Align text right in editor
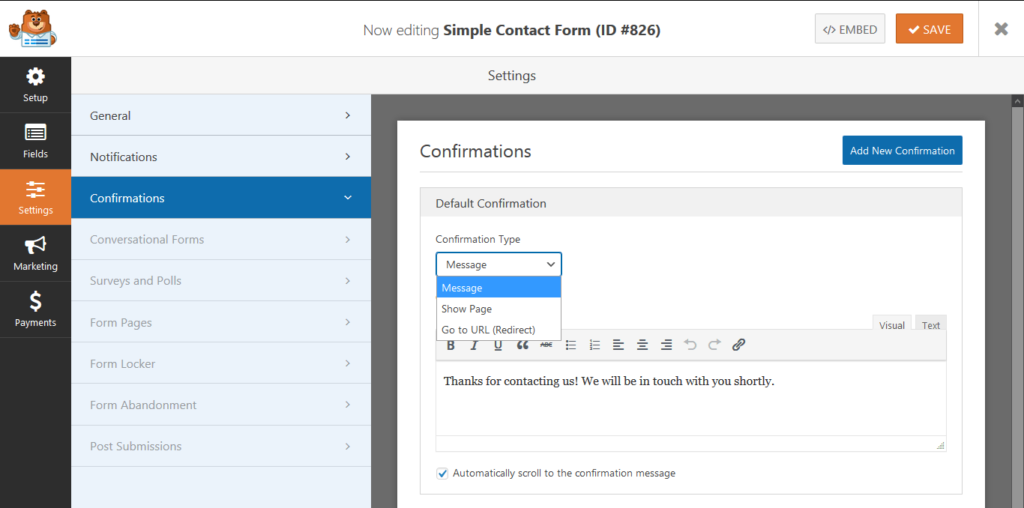Viewport: 1024px width, 508px height. pyautogui.click(x=666, y=345)
